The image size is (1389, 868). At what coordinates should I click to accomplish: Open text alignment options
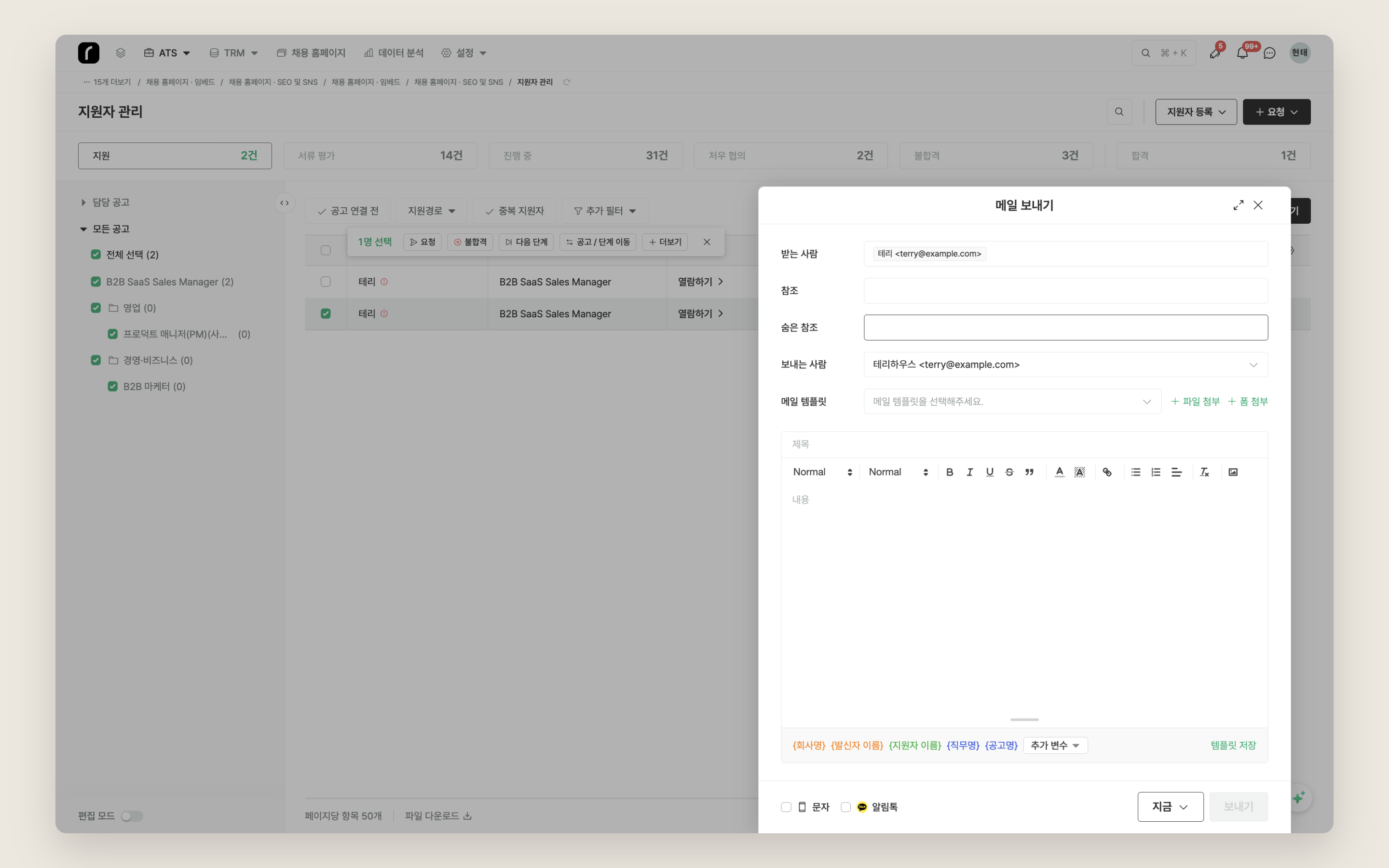[1176, 472]
